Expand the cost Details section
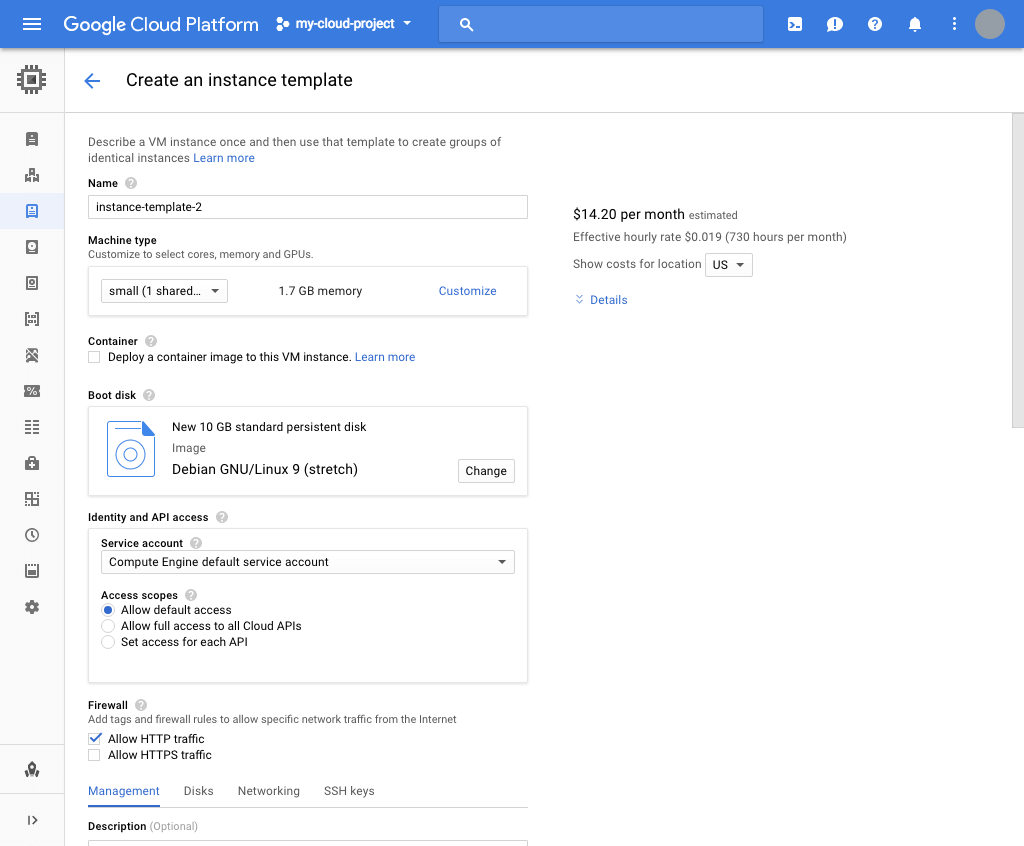The image size is (1024, 846). (x=601, y=300)
